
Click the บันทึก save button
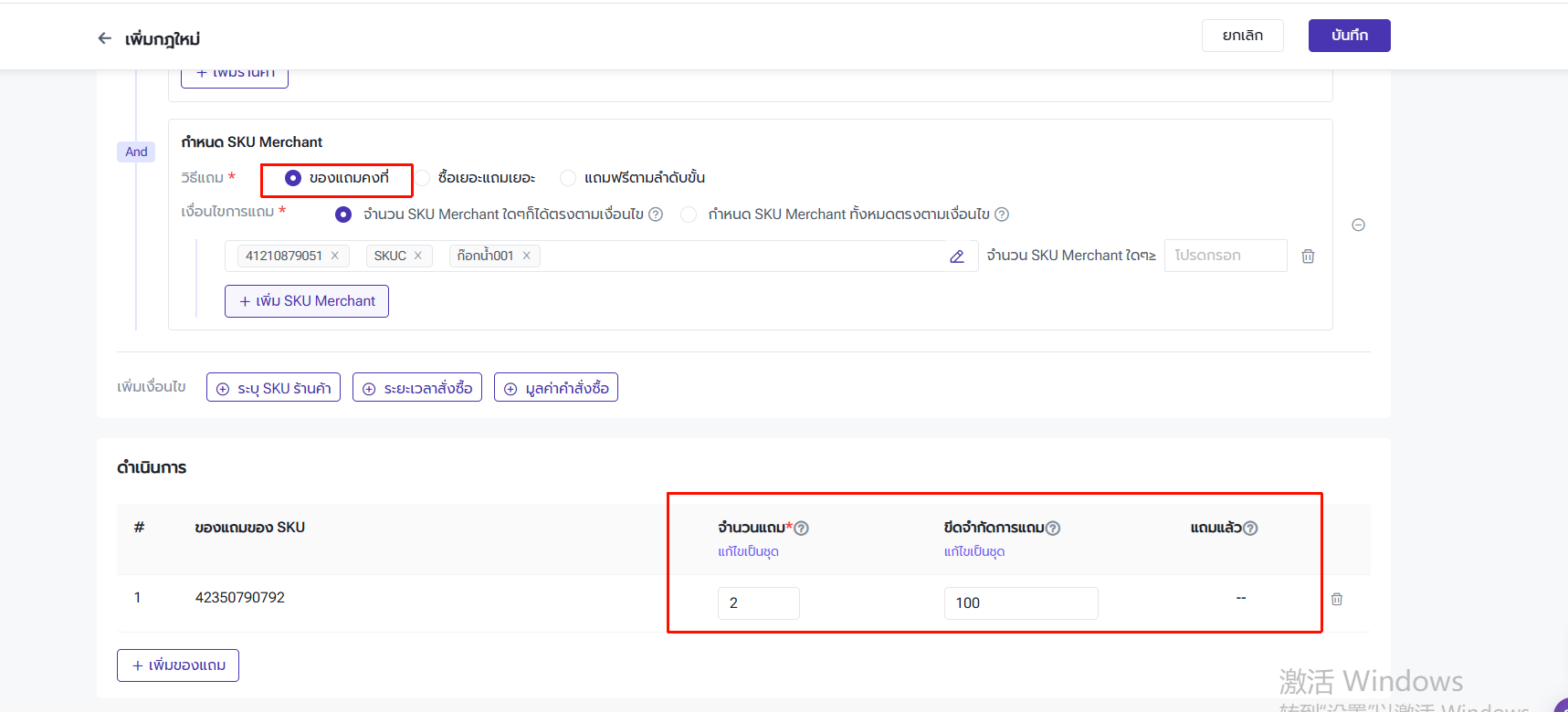click(1349, 36)
